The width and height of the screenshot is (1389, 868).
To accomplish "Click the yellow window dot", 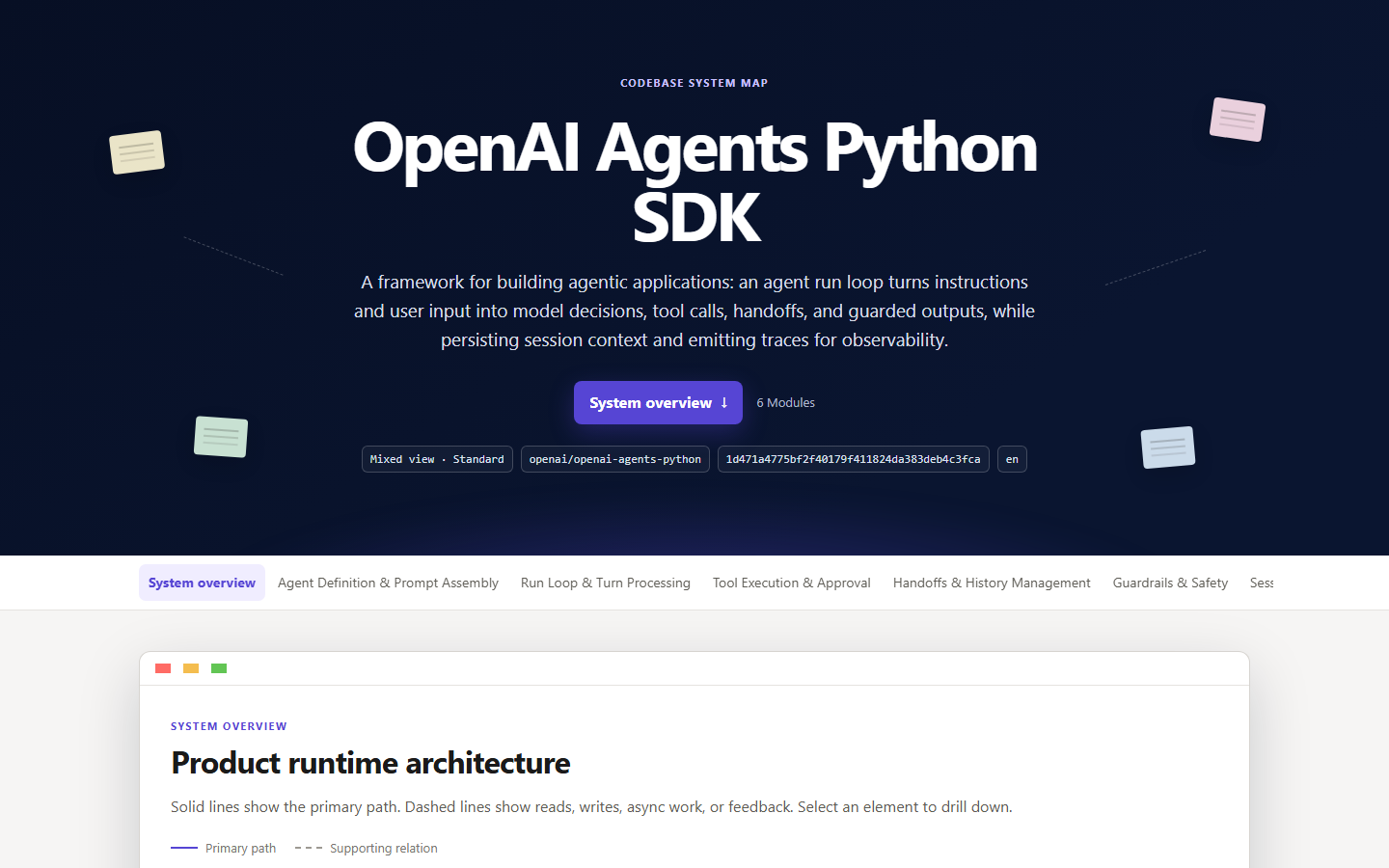I will tap(191, 668).
